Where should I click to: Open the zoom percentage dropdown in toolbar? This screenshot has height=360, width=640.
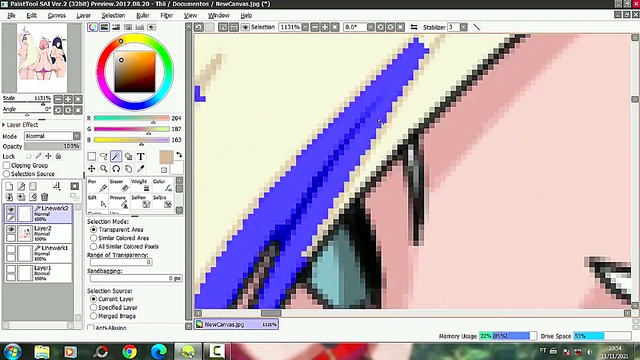click(305, 27)
